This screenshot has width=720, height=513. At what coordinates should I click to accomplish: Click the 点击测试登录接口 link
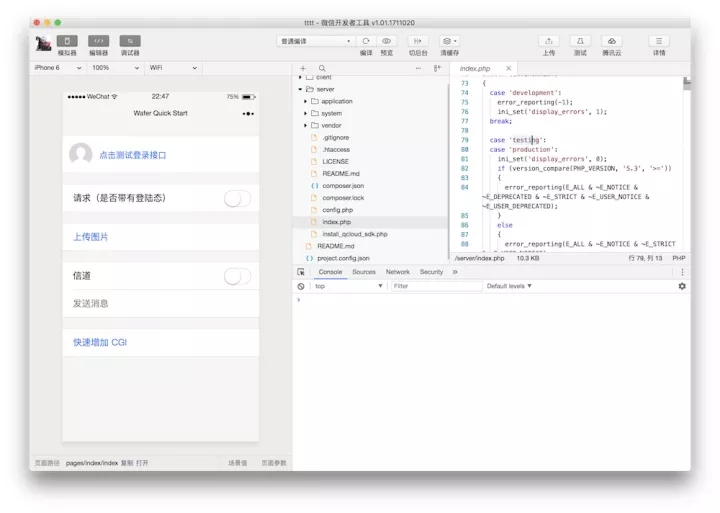point(132,155)
